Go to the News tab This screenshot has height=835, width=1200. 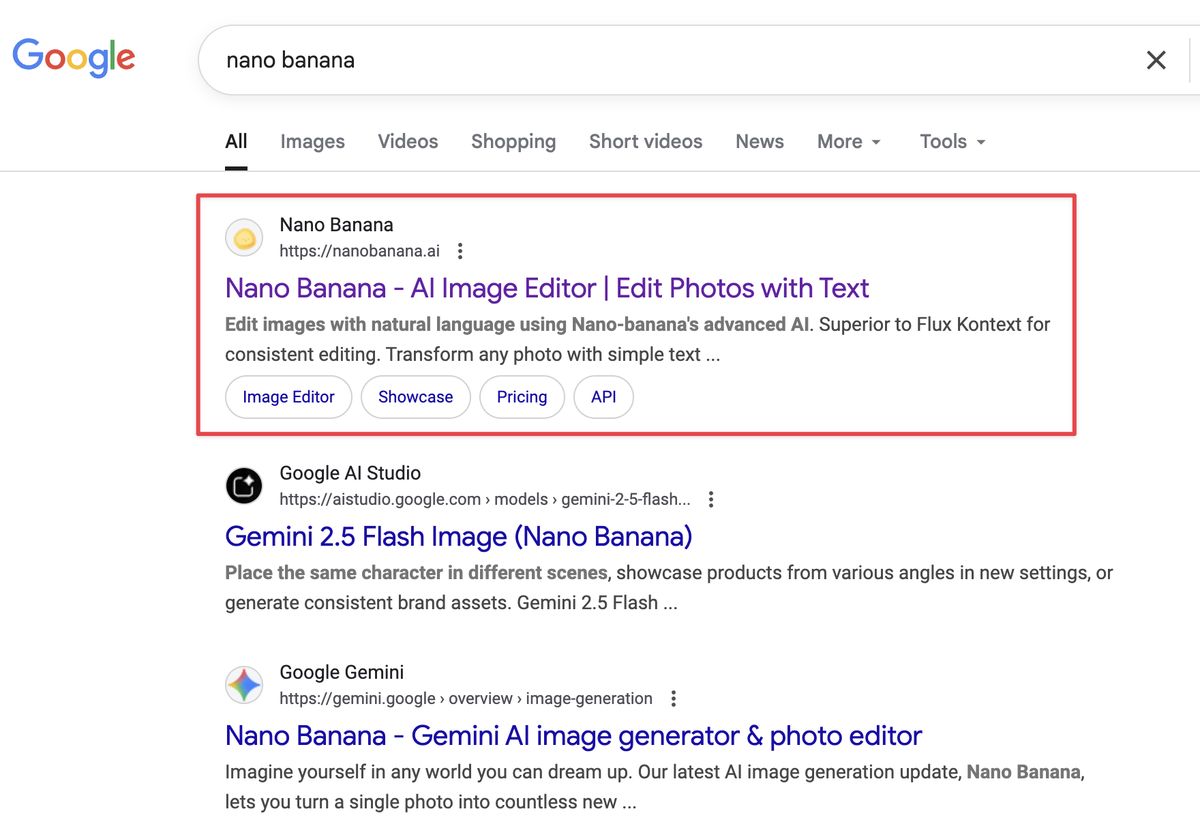pyautogui.click(x=759, y=141)
